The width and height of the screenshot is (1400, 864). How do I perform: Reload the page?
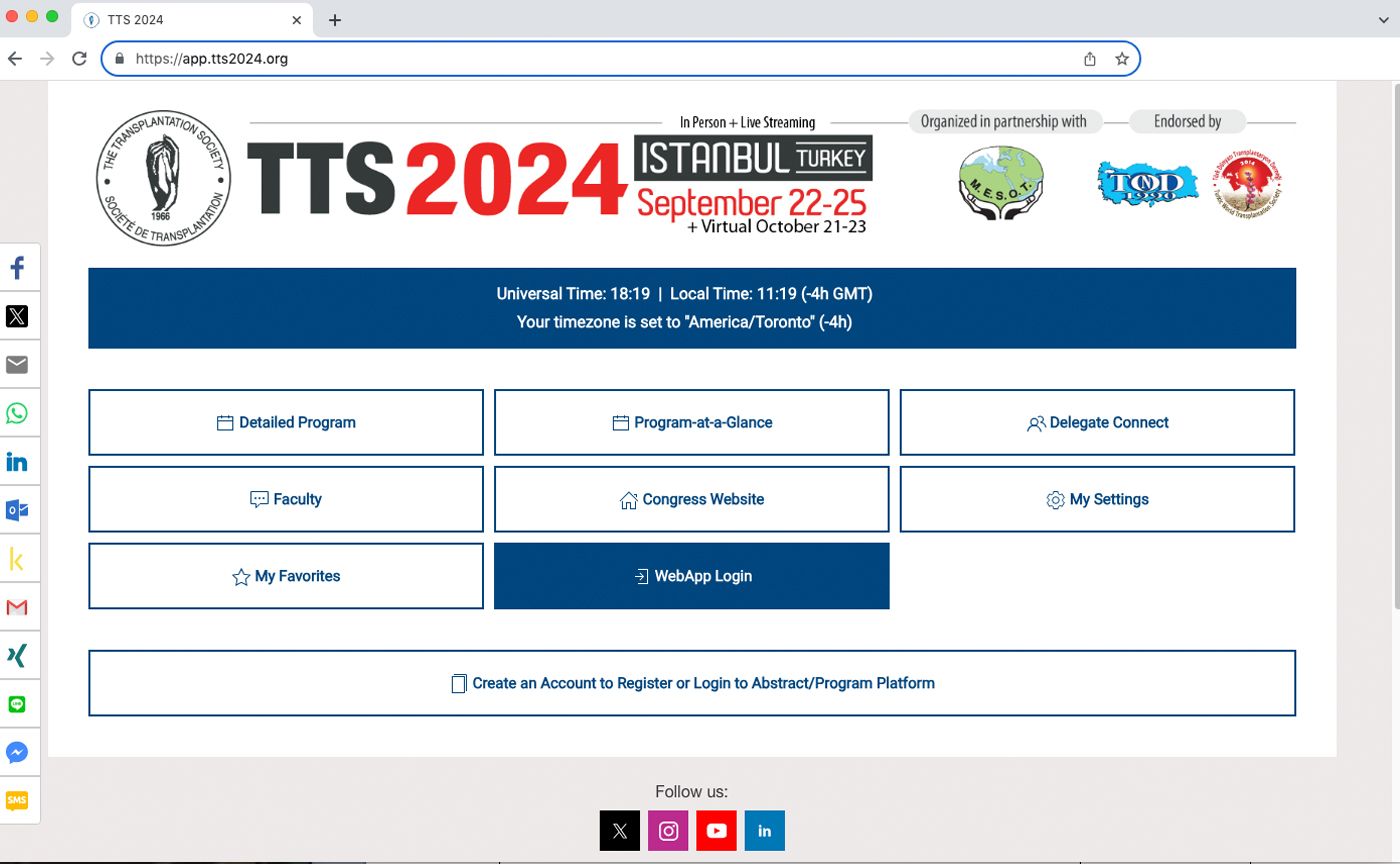[80, 59]
